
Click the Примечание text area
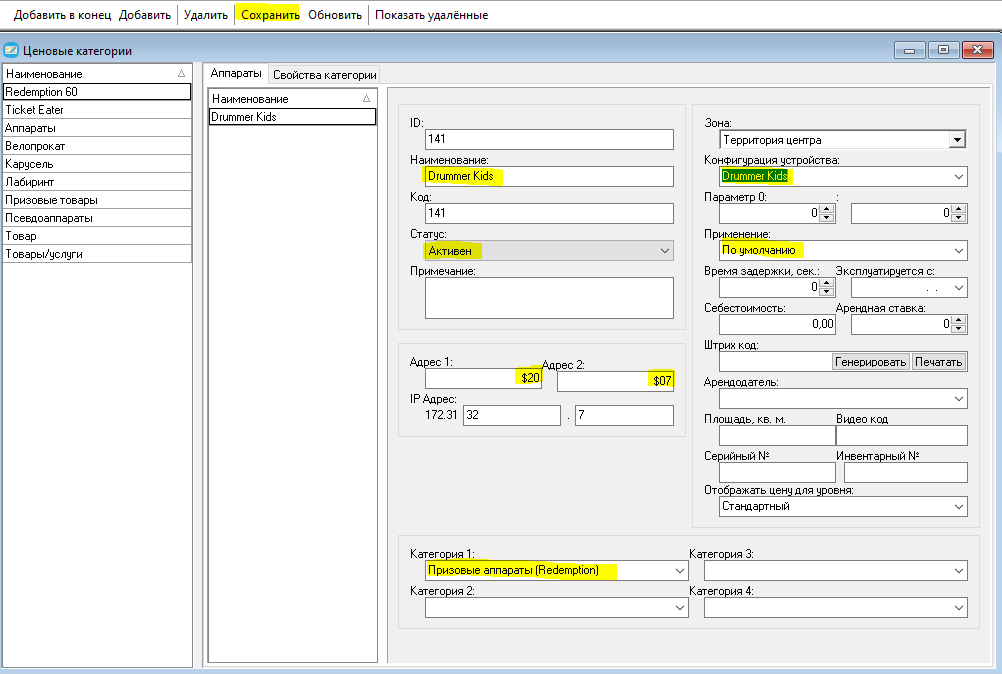(x=549, y=298)
